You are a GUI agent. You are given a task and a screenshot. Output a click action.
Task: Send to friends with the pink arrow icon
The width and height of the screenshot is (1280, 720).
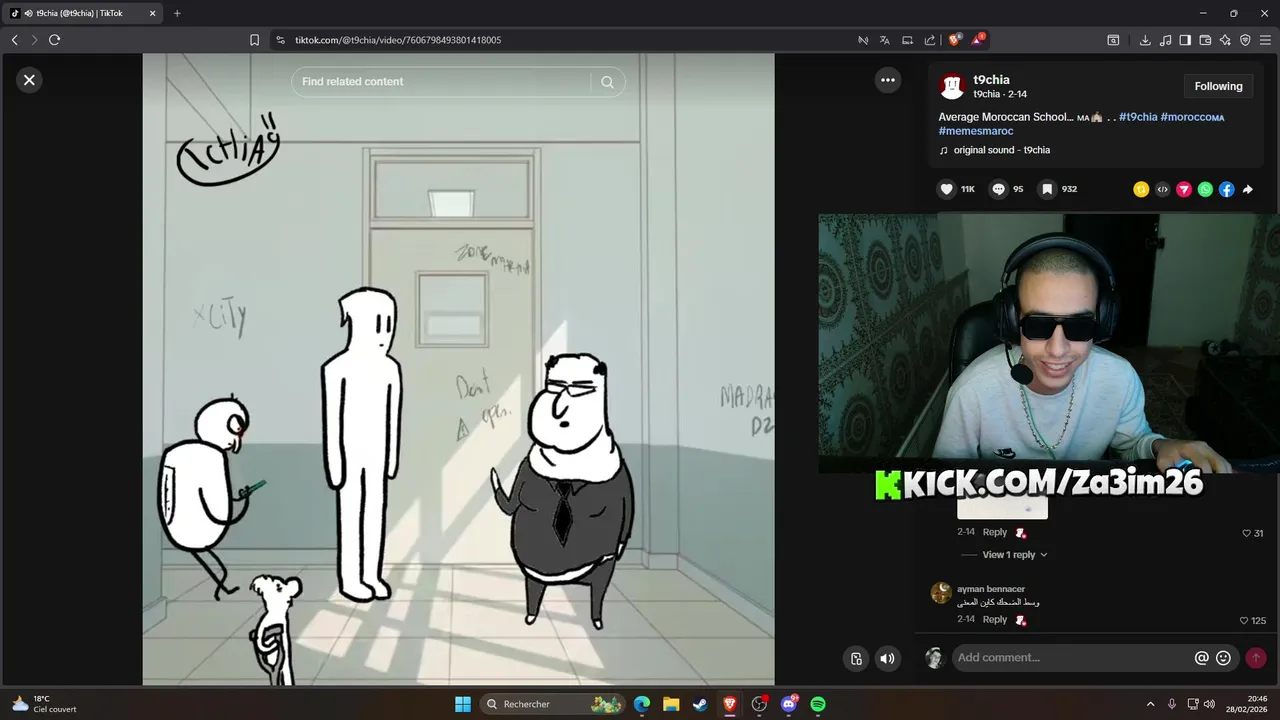coord(1184,189)
